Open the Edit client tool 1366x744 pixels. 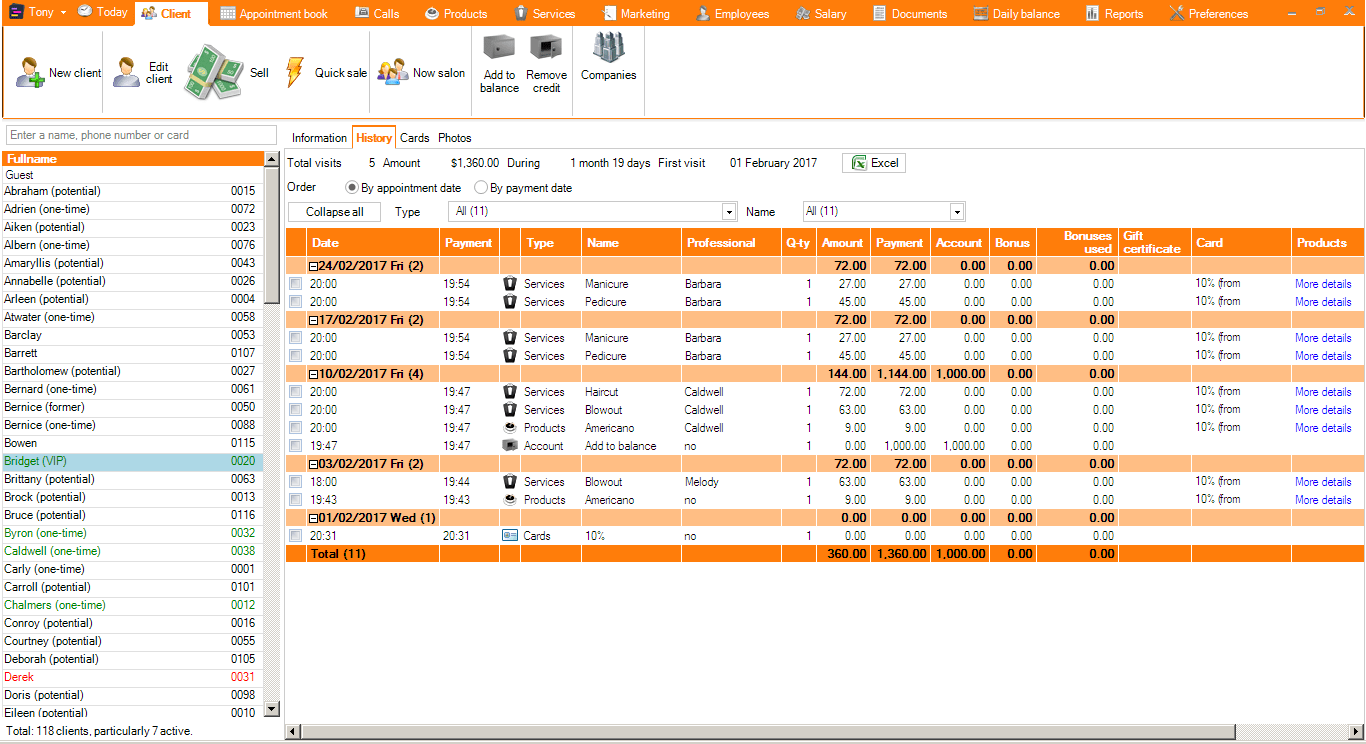(143, 72)
